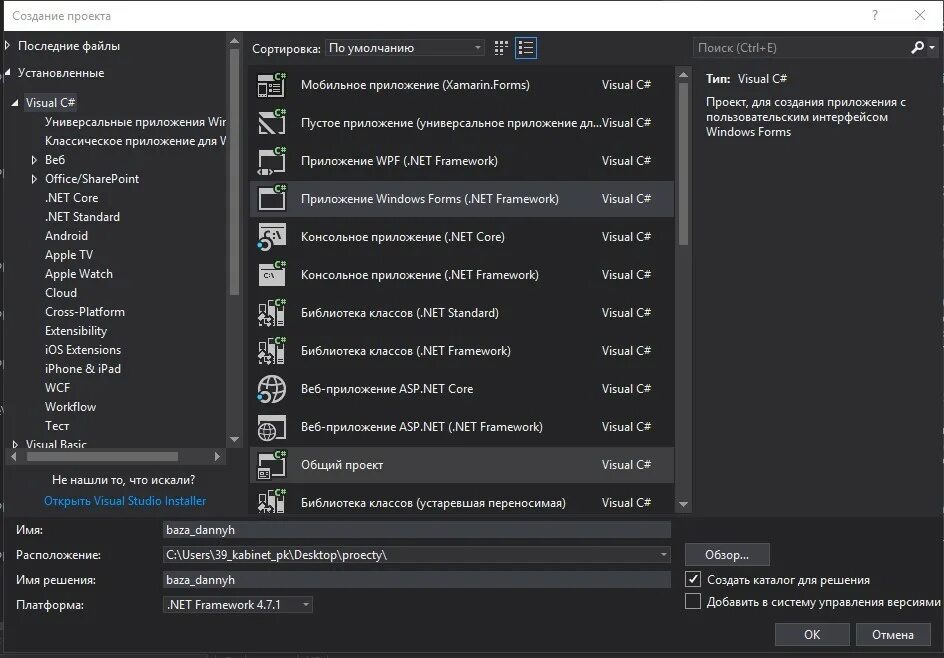Click the .NET Framework class library icon
Image resolution: width=944 pixels, height=658 pixels.
(x=272, y=350)
